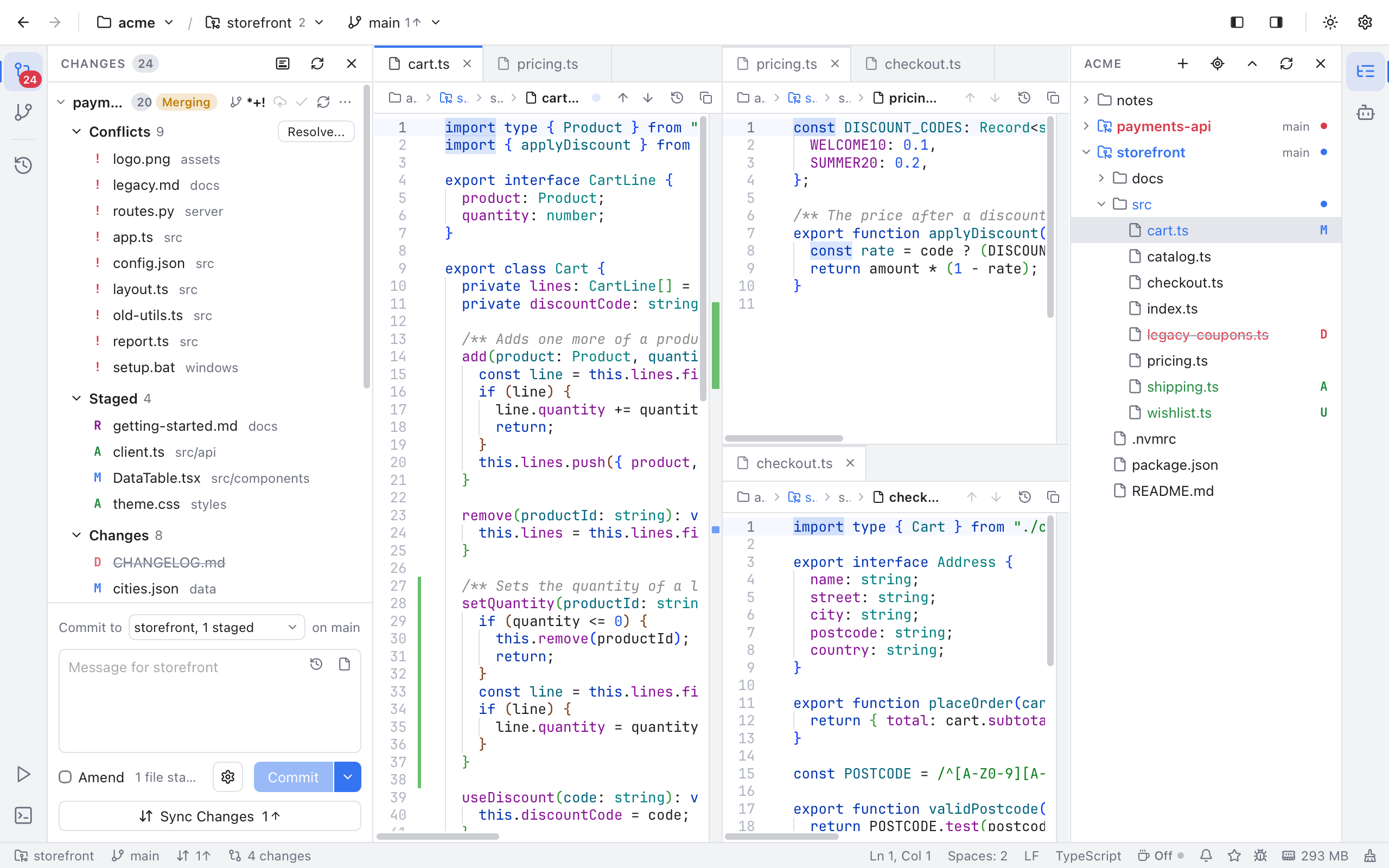Toggle the Off indicator in status bar
The height and width of the screenshot is (868, 1389).
coord(1161,856)
